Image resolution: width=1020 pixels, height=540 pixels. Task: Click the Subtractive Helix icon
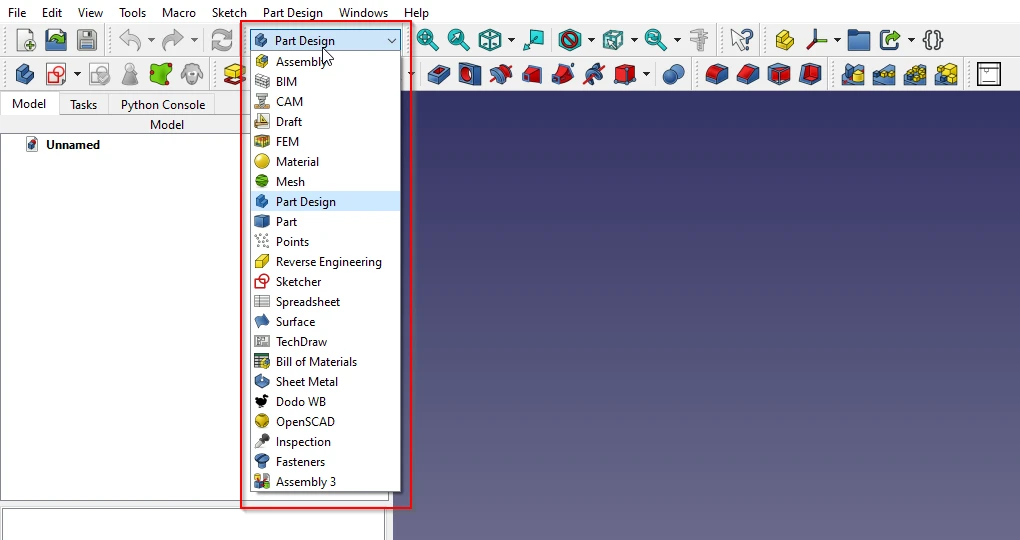[x=594, y=74]
